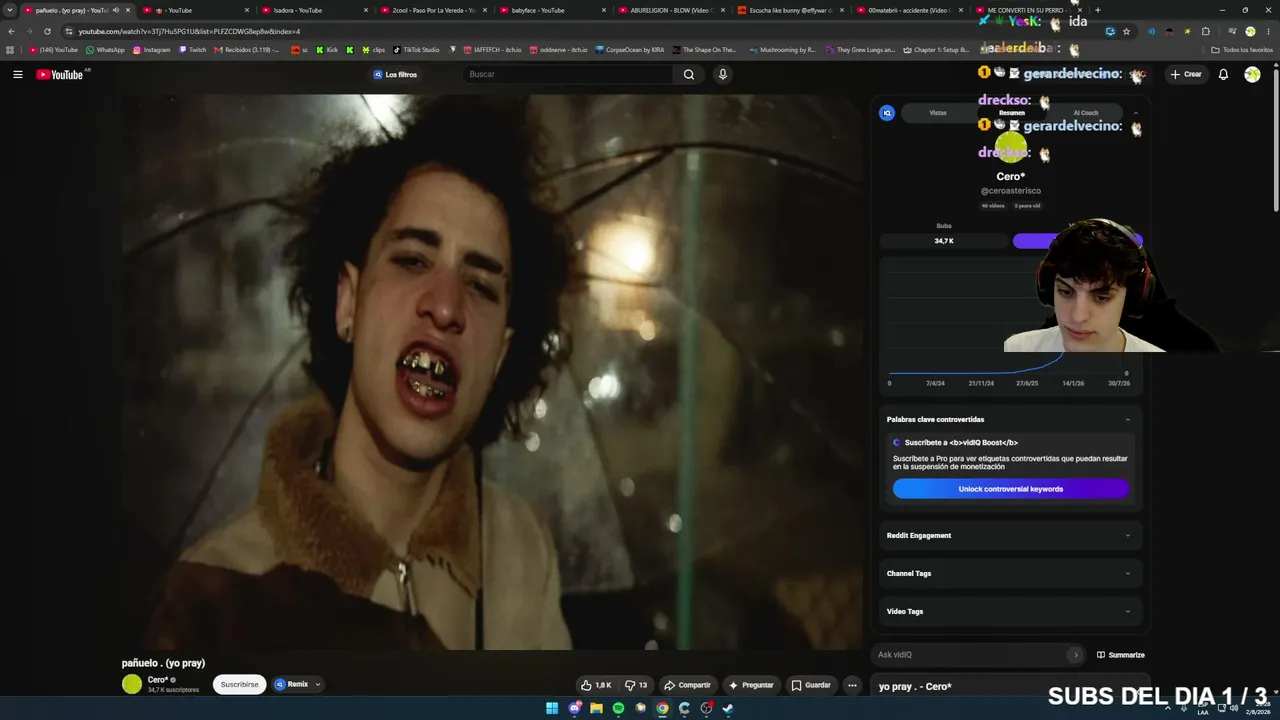Screen dimensions: 1280x720
Task: Expand the Reddit Engagement section
Action: click(x=1010, y=536)
